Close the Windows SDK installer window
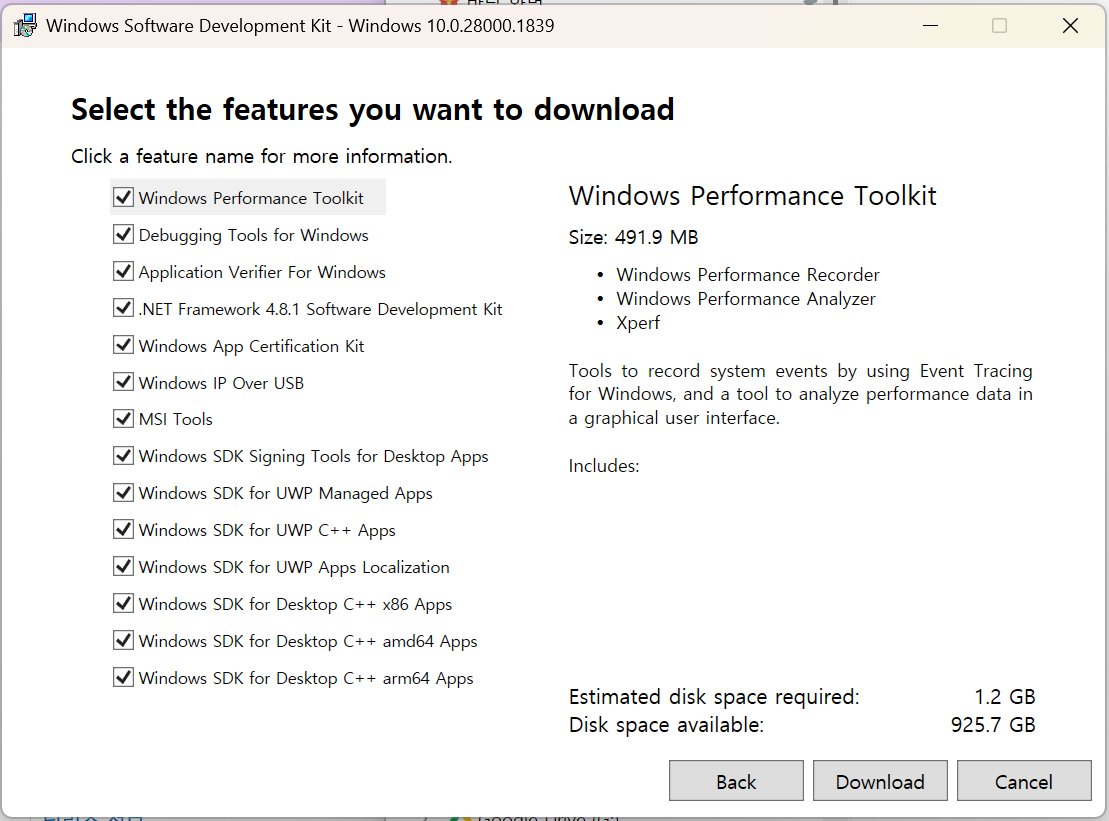 coord(1070,25)
